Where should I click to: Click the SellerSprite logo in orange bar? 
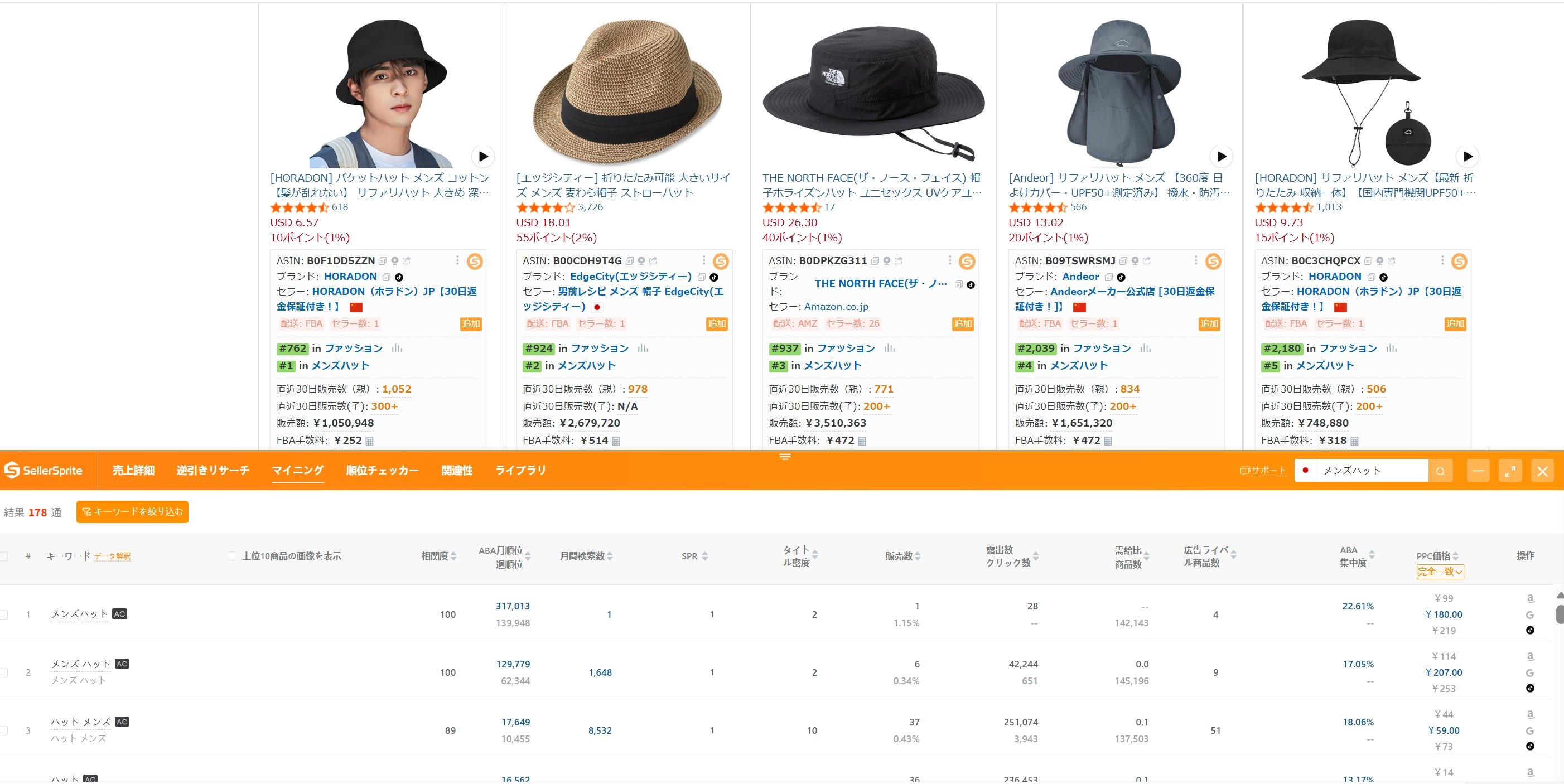tap(43, 470)
